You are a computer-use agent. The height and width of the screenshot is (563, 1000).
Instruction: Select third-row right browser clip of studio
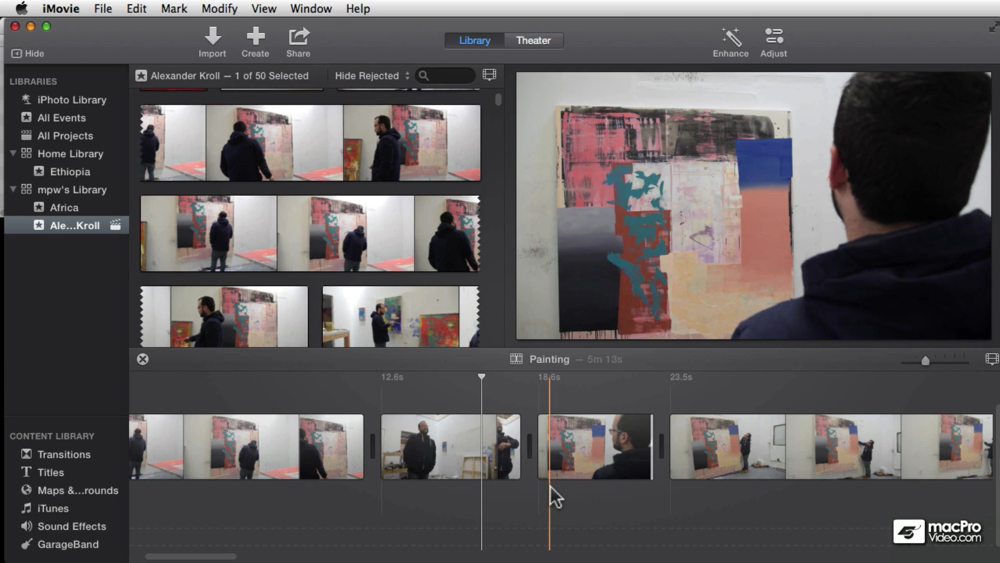[x=401, y=316]
